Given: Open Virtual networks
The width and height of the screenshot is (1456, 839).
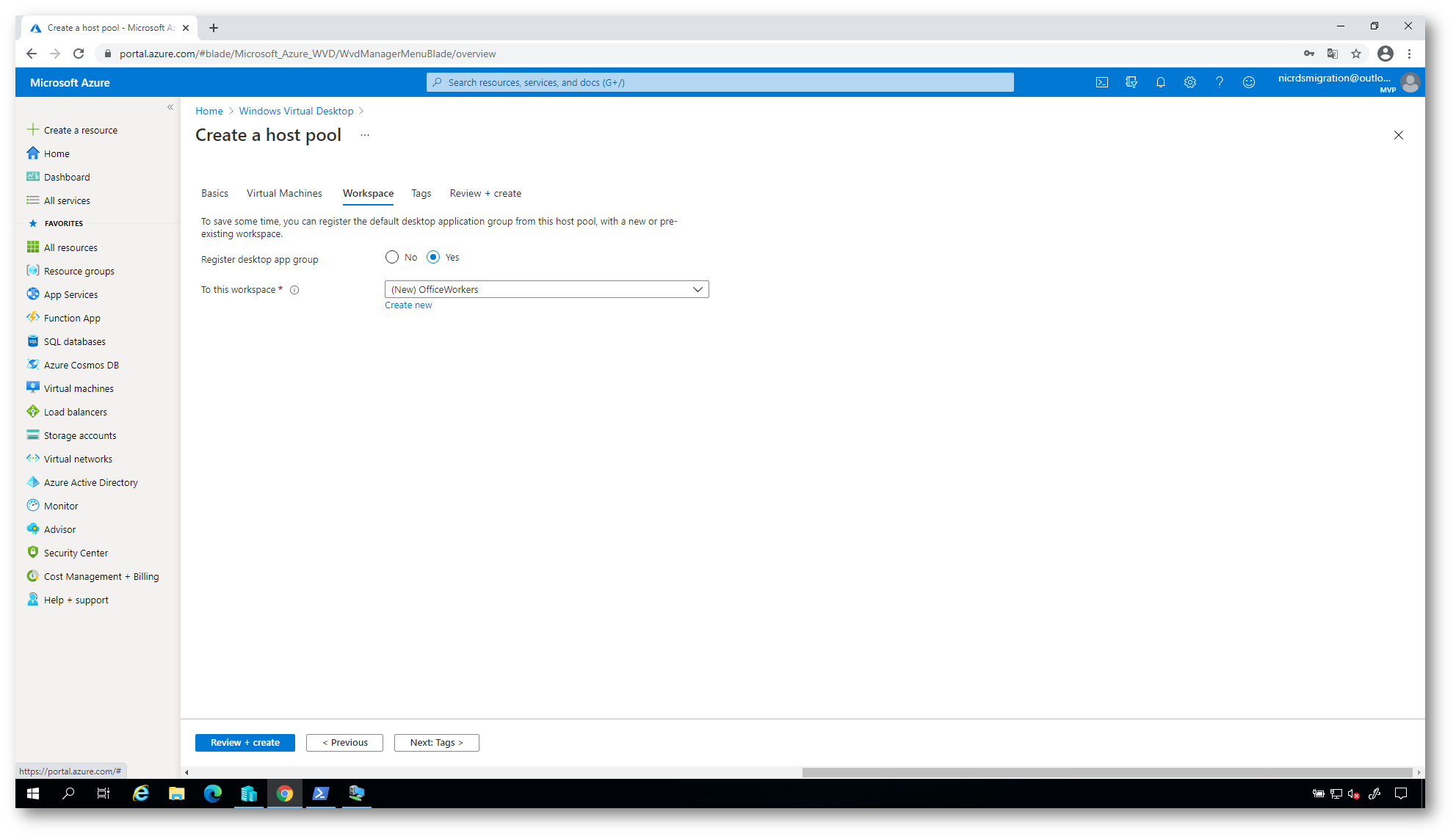Looking at the screenshot, I should tap(70, 459).
